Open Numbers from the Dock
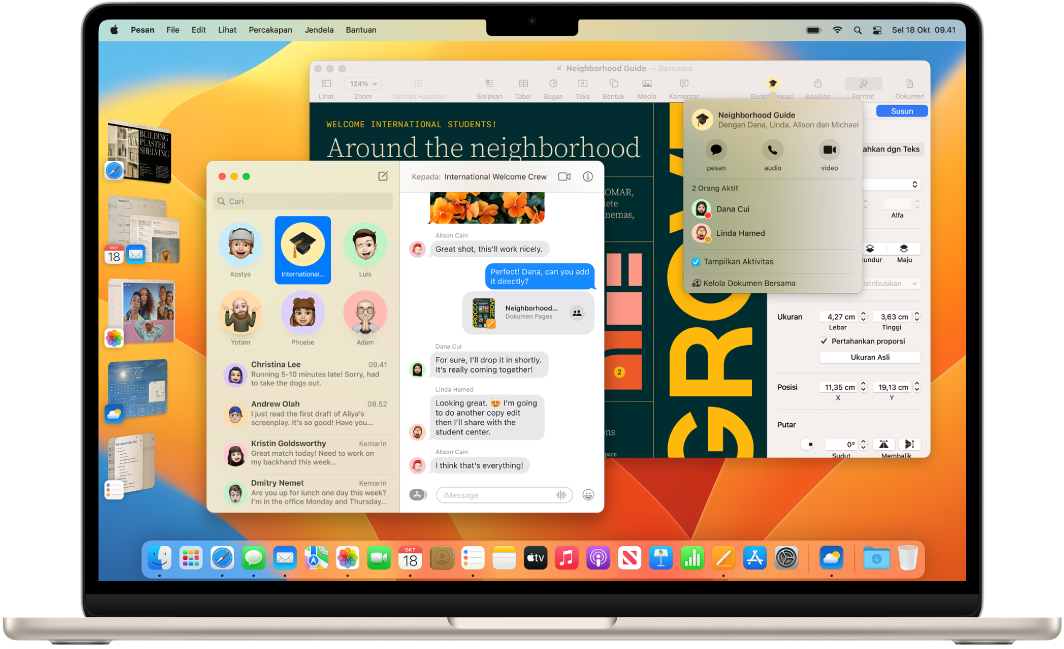This screenshot has height=649, width=1064. click(x=691, y=558)
